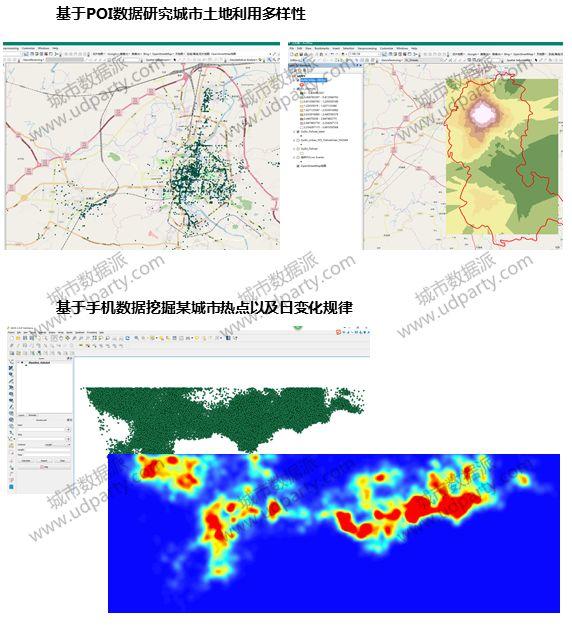Open ArcToolbox icon in left ArcMap window
The image size is (572, 625).
point(46,54)
